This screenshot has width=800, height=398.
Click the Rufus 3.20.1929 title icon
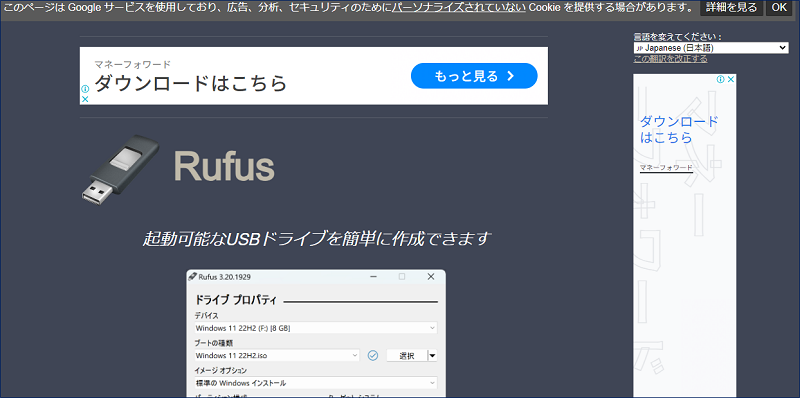click(x=192, y=276)
